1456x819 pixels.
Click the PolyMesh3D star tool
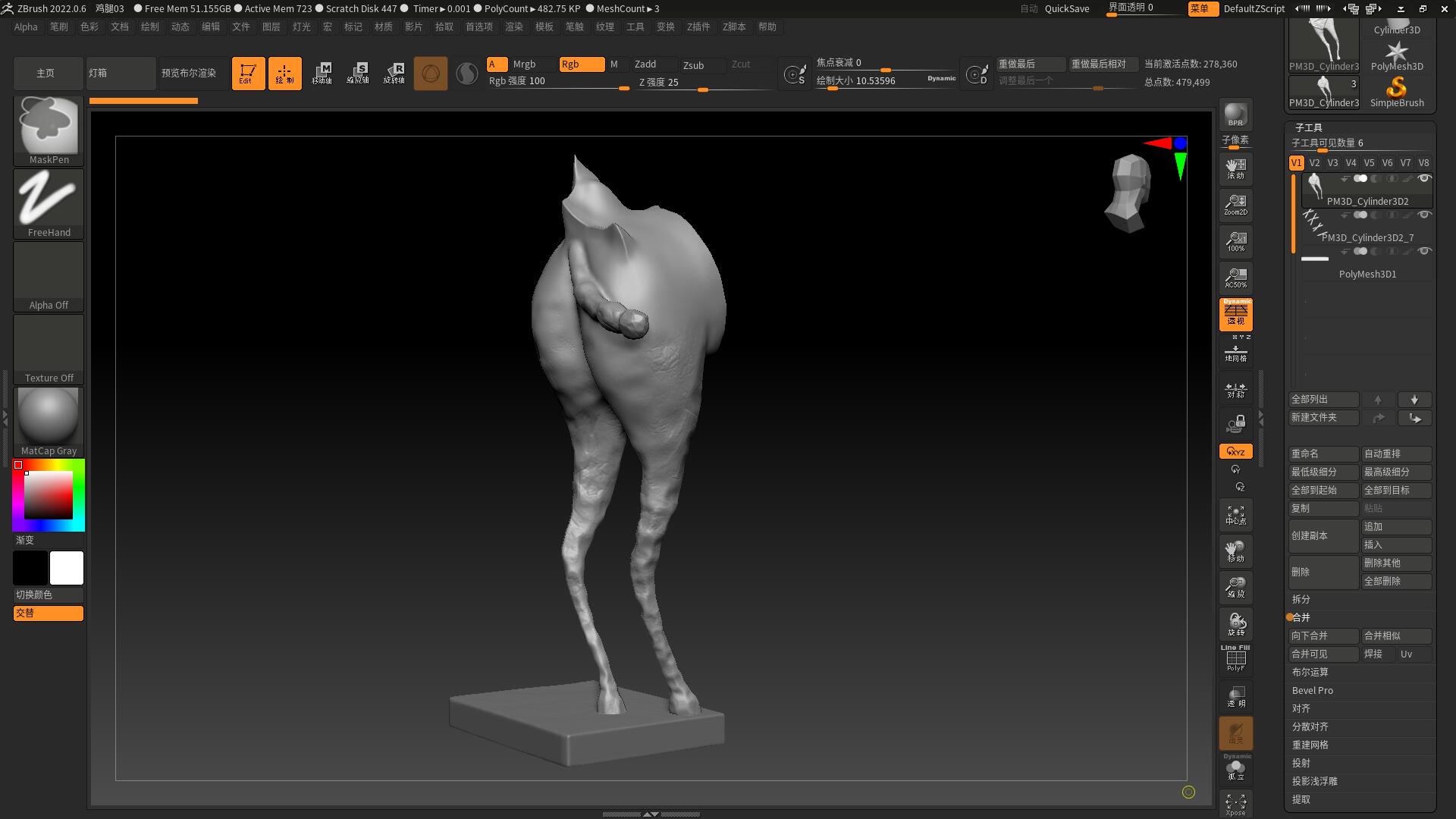tap(1398, 52)
